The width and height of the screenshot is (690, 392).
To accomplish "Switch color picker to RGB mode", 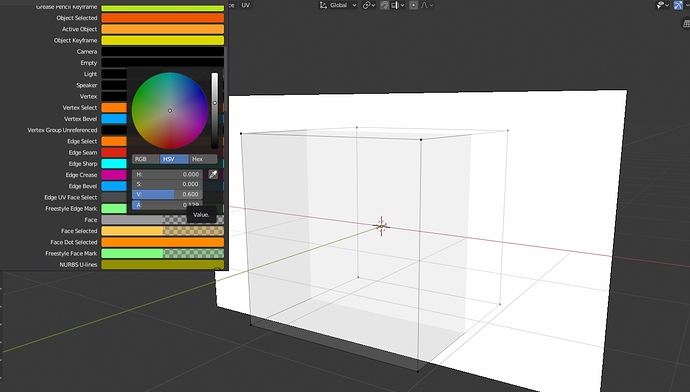I will pos(146,159).
